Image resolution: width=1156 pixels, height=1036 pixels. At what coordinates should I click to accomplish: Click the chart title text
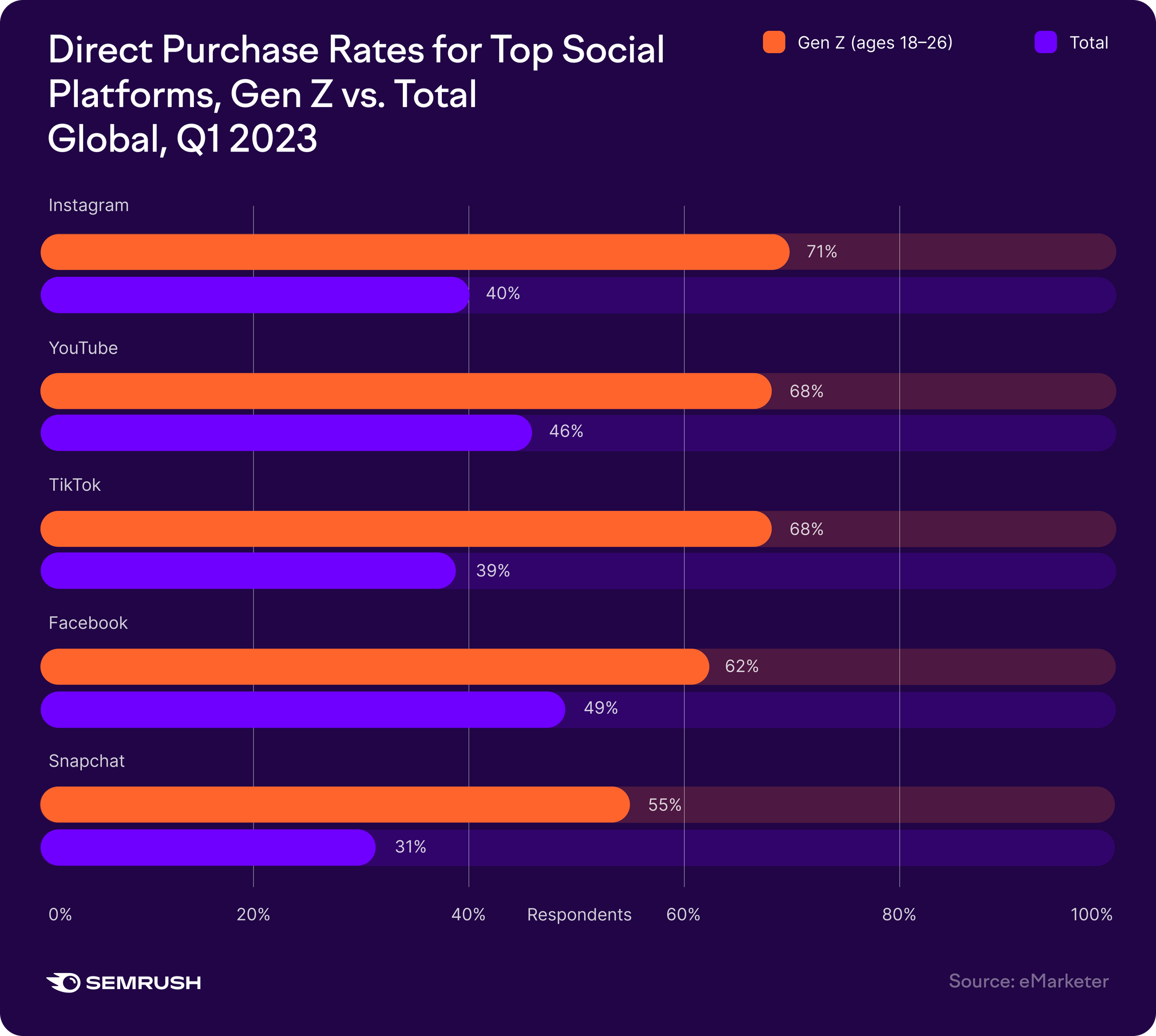pyautogui.click(x=355, y=94)
